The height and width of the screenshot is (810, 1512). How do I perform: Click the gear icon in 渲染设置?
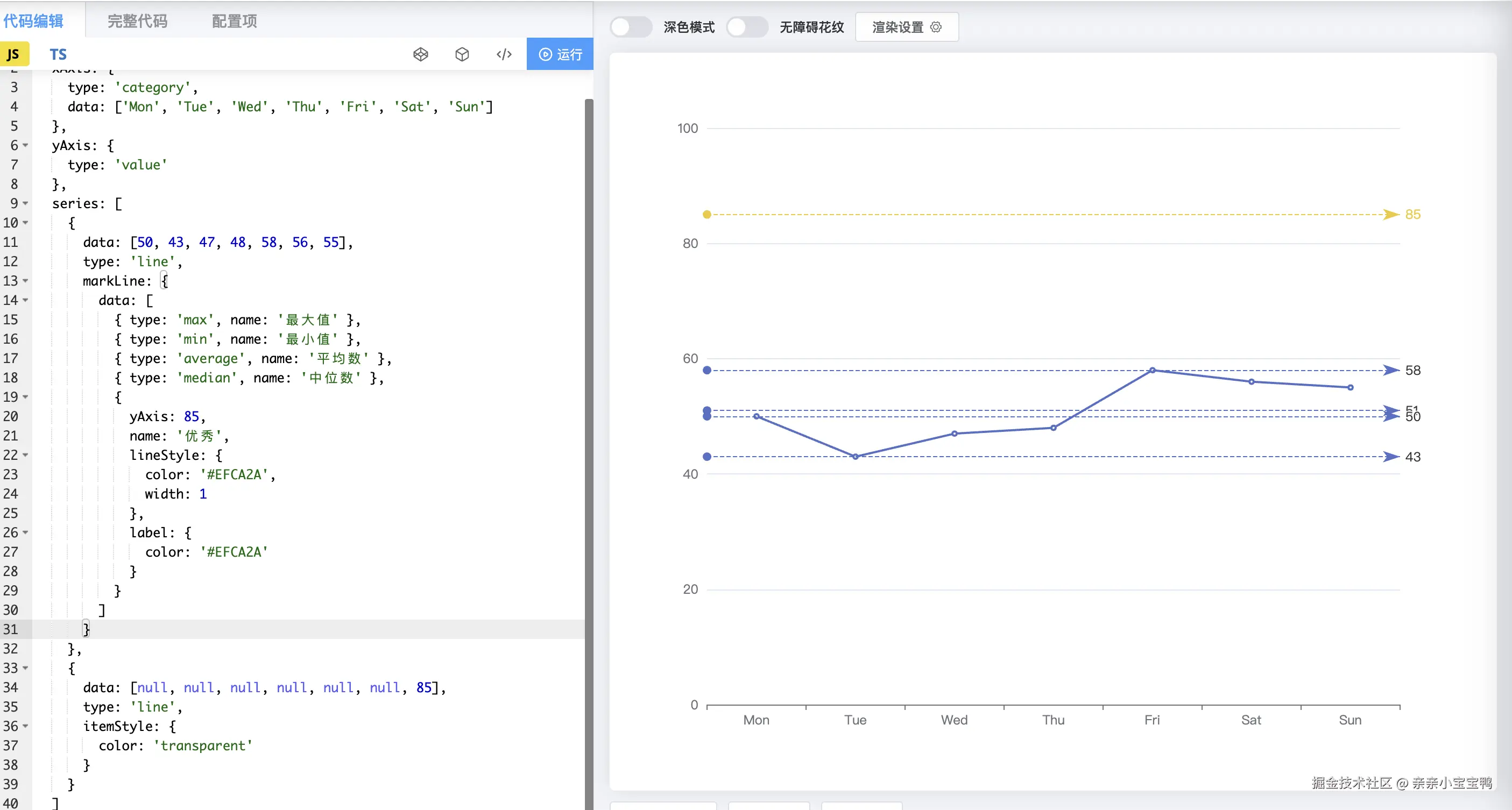(x=936, y=27)
